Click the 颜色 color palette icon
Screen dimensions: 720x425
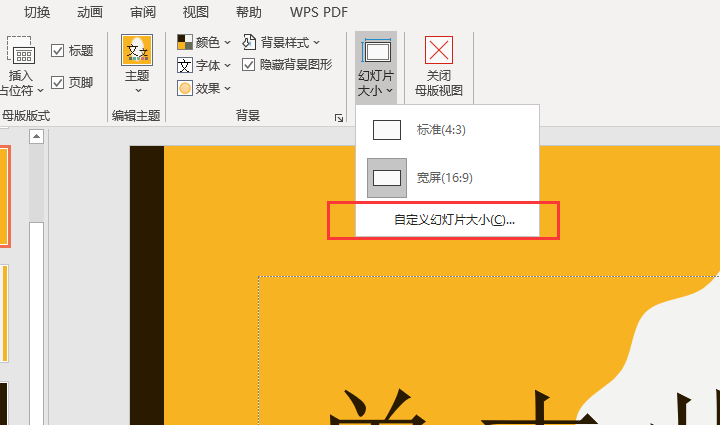tap(185, 42)
